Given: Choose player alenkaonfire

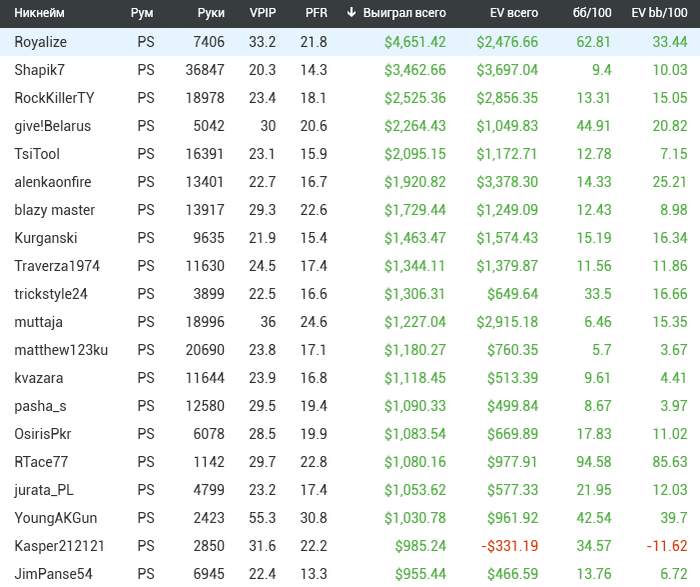Looking at the screenshot, I should coord(53,182).
